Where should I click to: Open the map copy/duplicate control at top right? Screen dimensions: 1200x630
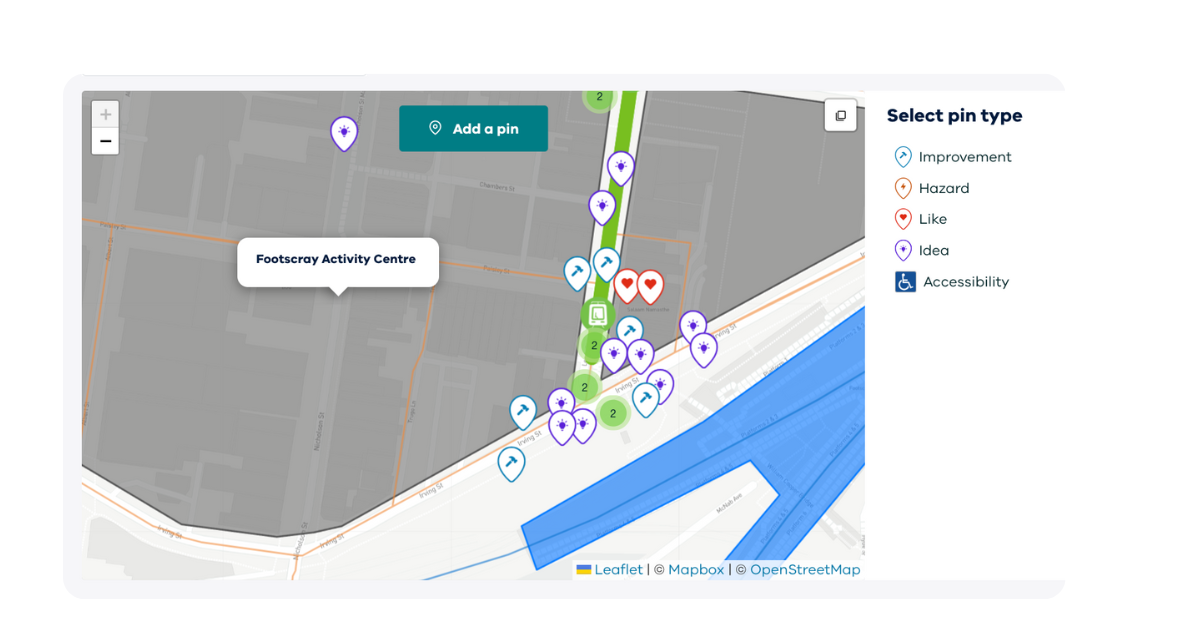pos(840,116)
